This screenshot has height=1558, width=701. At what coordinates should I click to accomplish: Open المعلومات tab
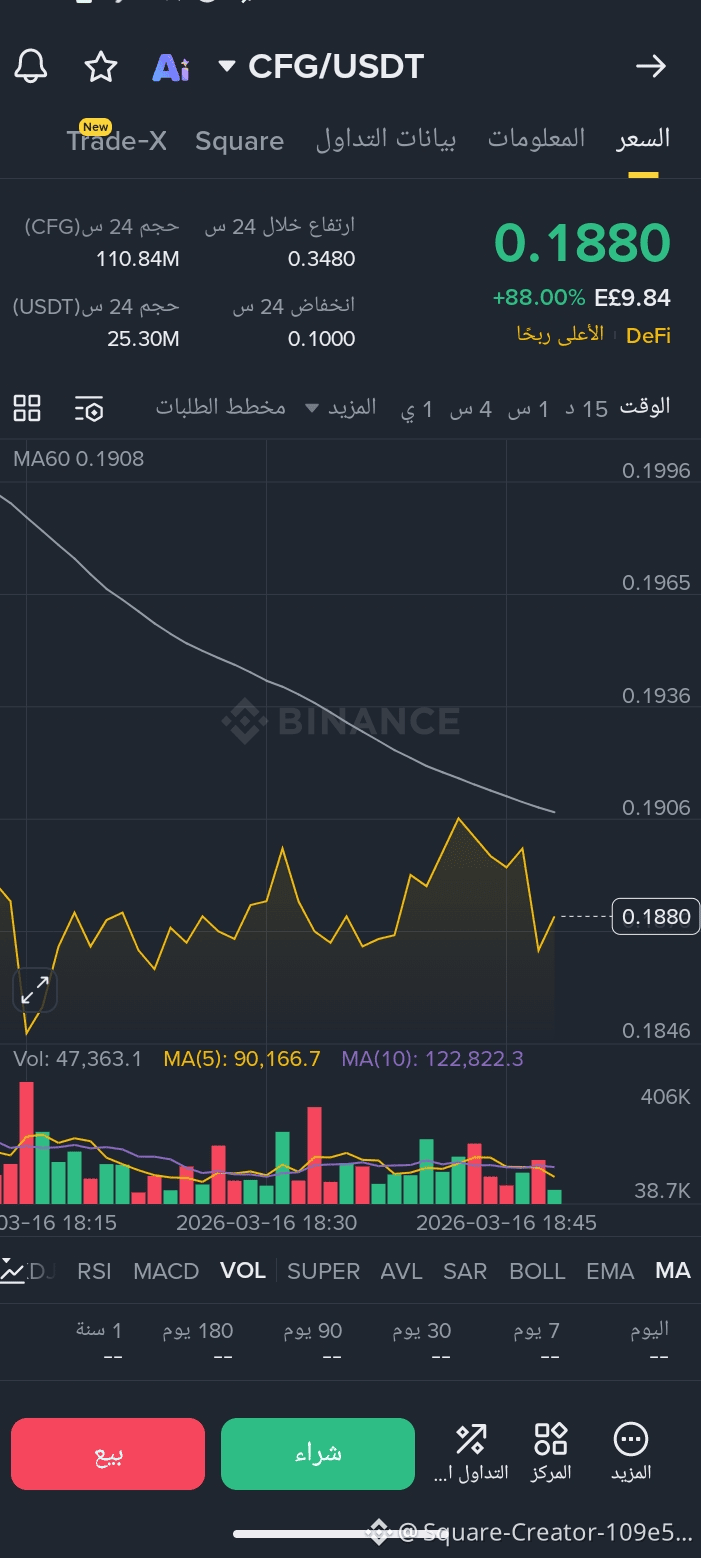[536, 139]
